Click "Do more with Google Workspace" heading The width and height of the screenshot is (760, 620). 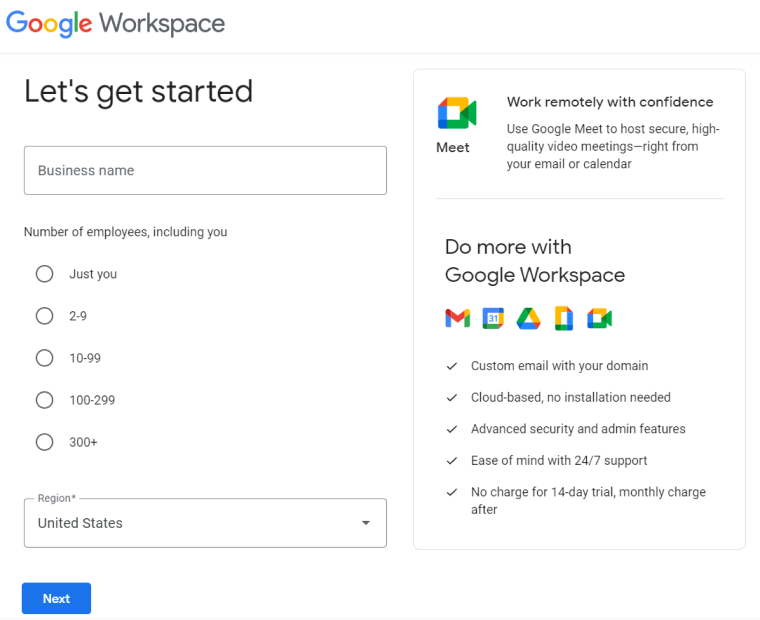coord(535,261)
